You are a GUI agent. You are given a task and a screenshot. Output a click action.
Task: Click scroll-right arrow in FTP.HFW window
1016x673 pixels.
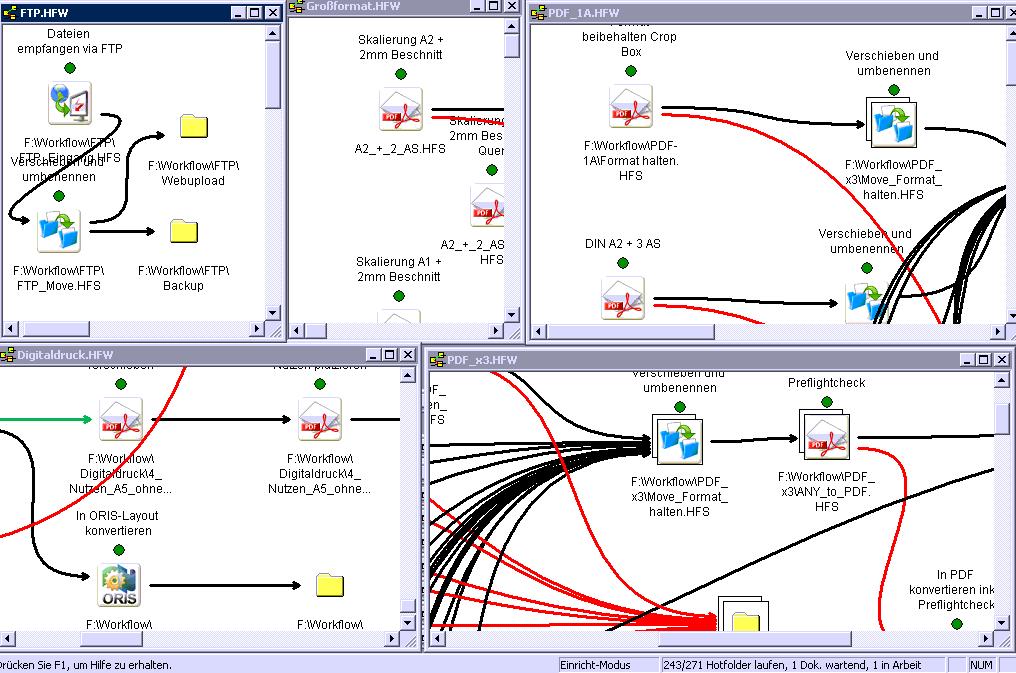(x=257, y=329)
